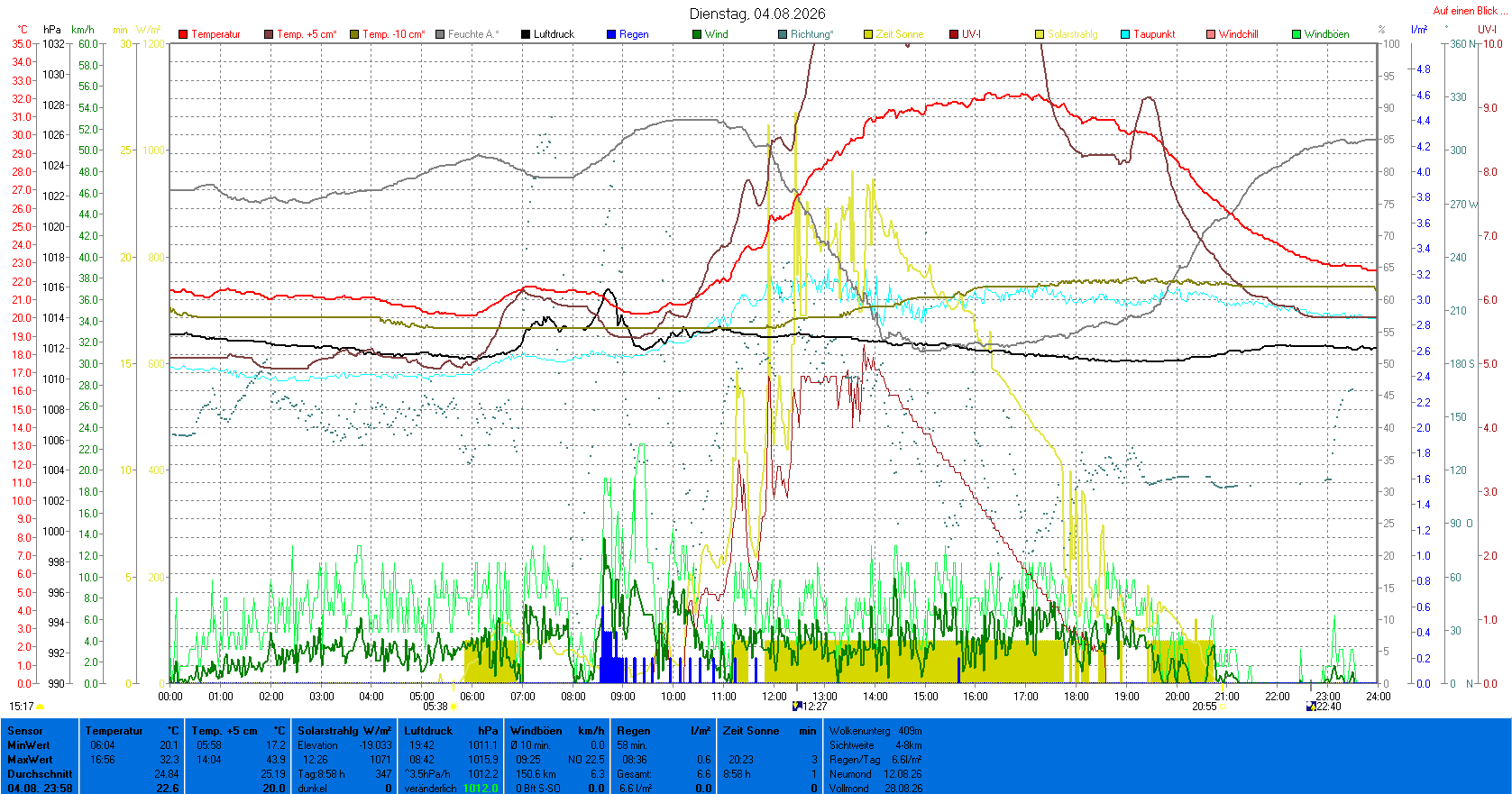Click the moon icon next to 12:27
The height and width of the screenshot is (794, 1512).
(x=797, y=707)
